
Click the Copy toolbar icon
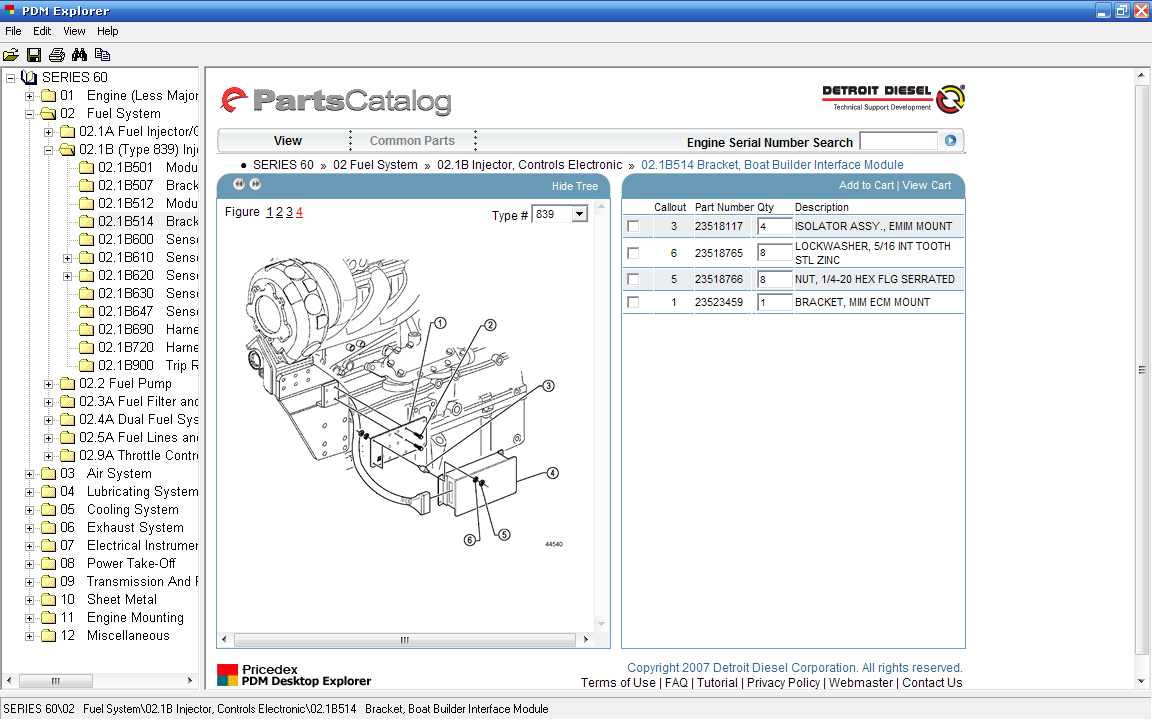[x=102, y=54]
